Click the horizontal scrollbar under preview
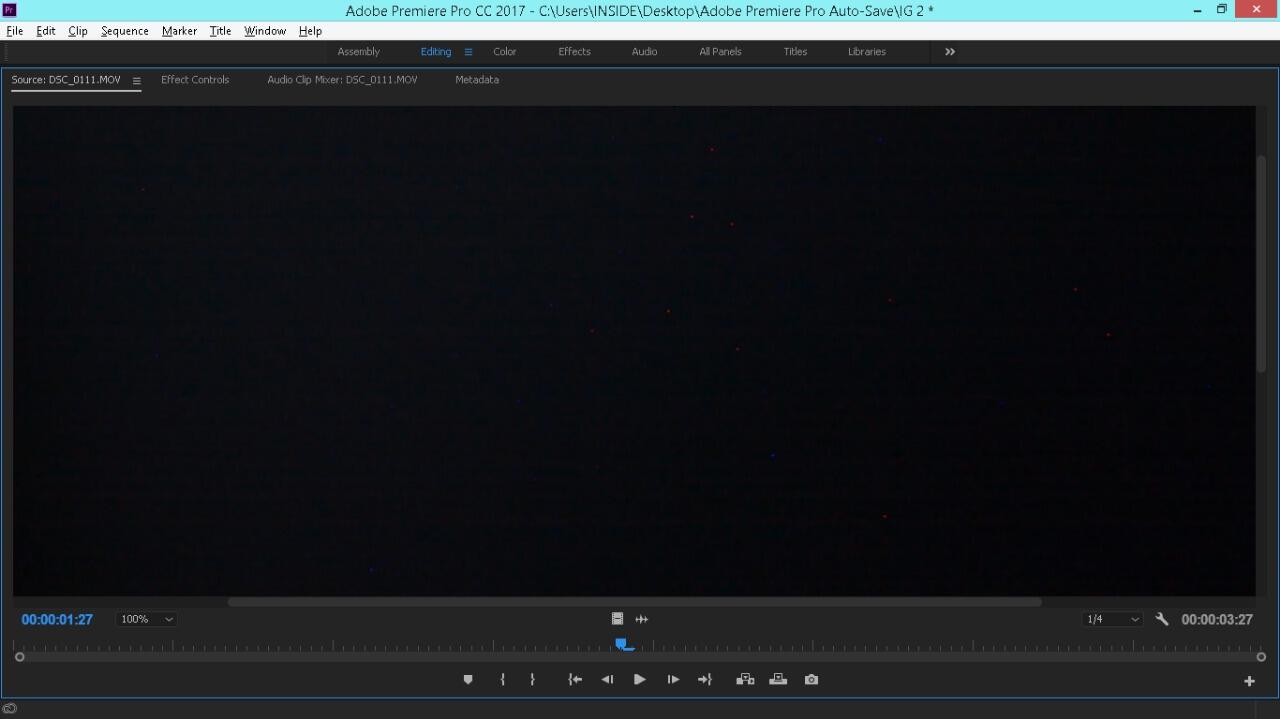The image size is (1280, 719). pos(634,602)
